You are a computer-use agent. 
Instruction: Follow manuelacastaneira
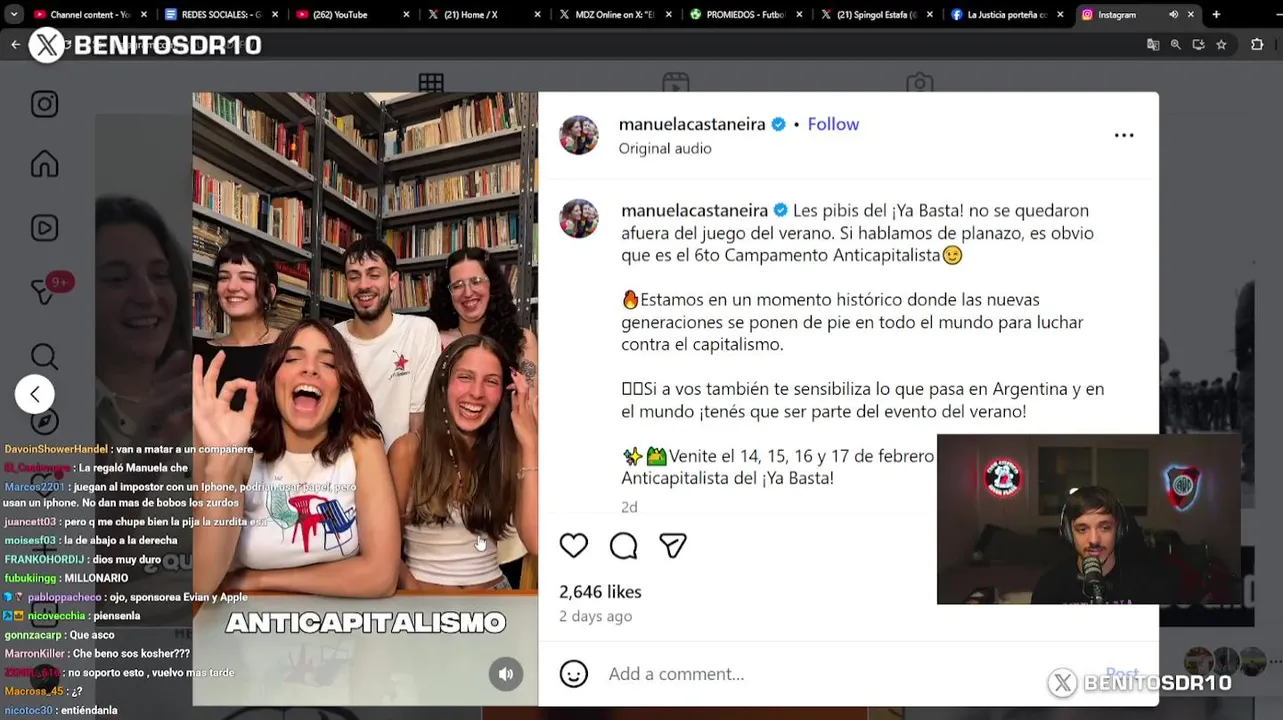833,124
